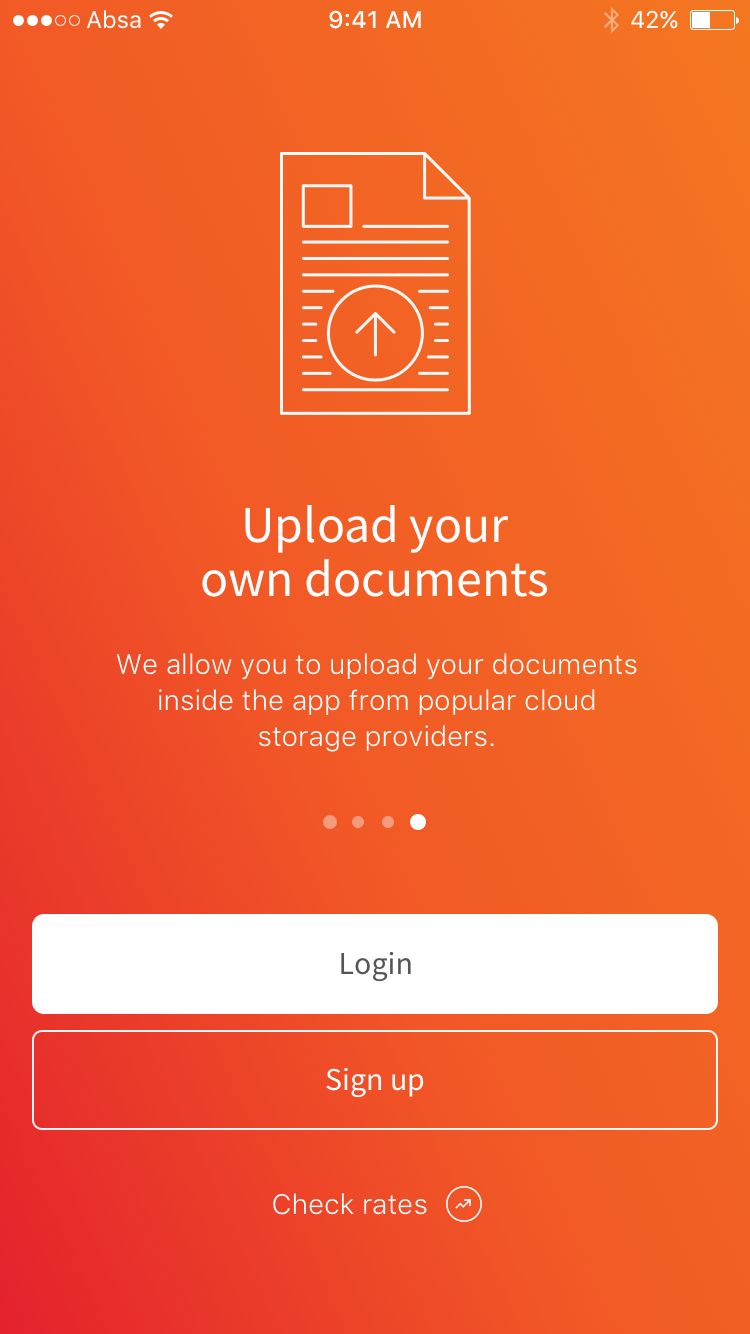Tap the Sign up button

pos(375,1080)
